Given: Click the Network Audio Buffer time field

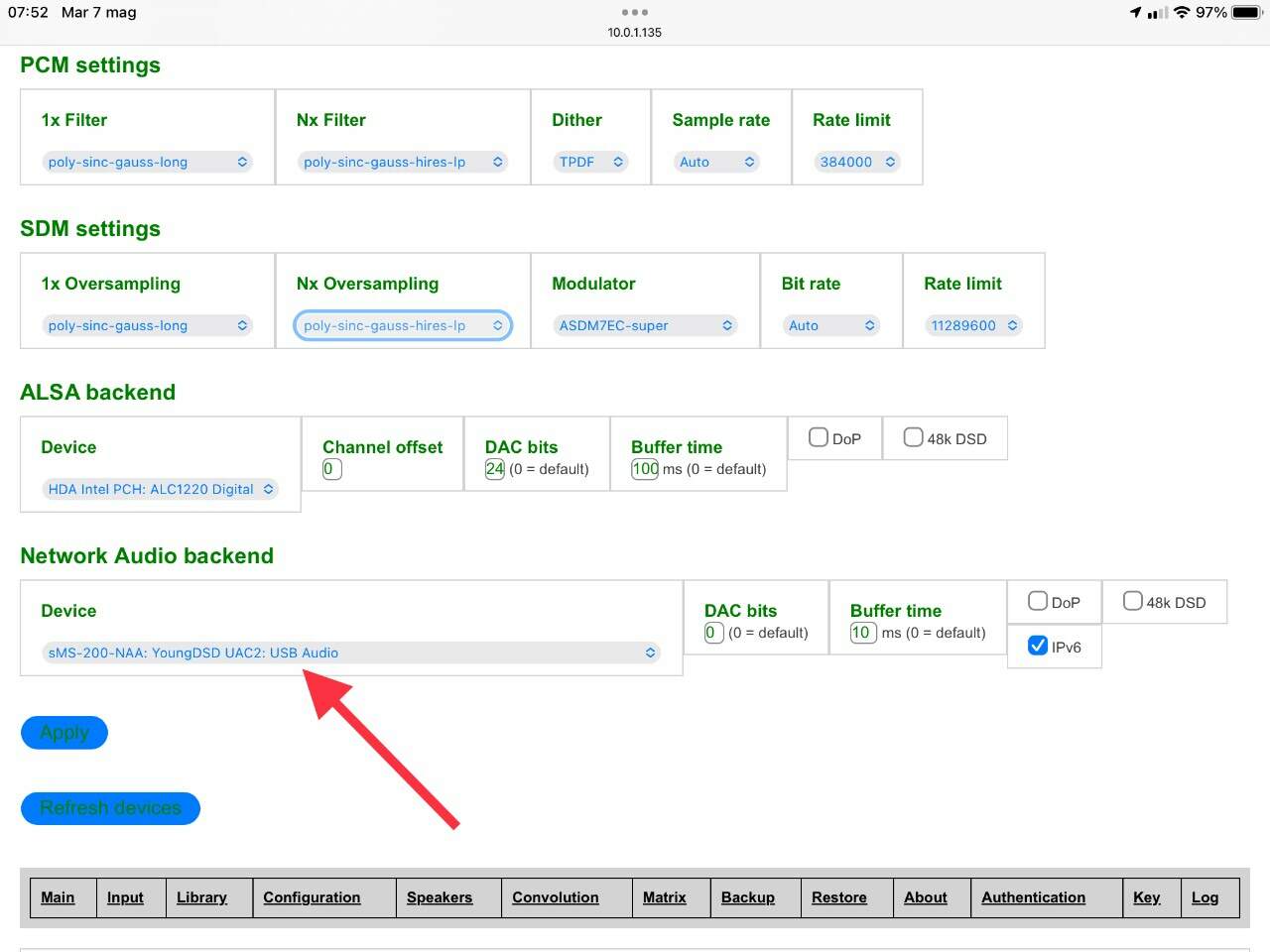Looking at the screenshot, I should (x=863, y=633).
